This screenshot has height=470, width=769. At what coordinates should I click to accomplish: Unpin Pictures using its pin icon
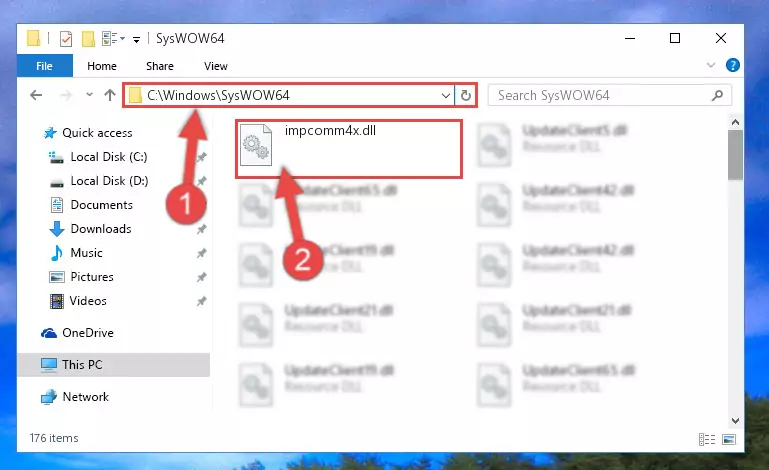(202, 277)
